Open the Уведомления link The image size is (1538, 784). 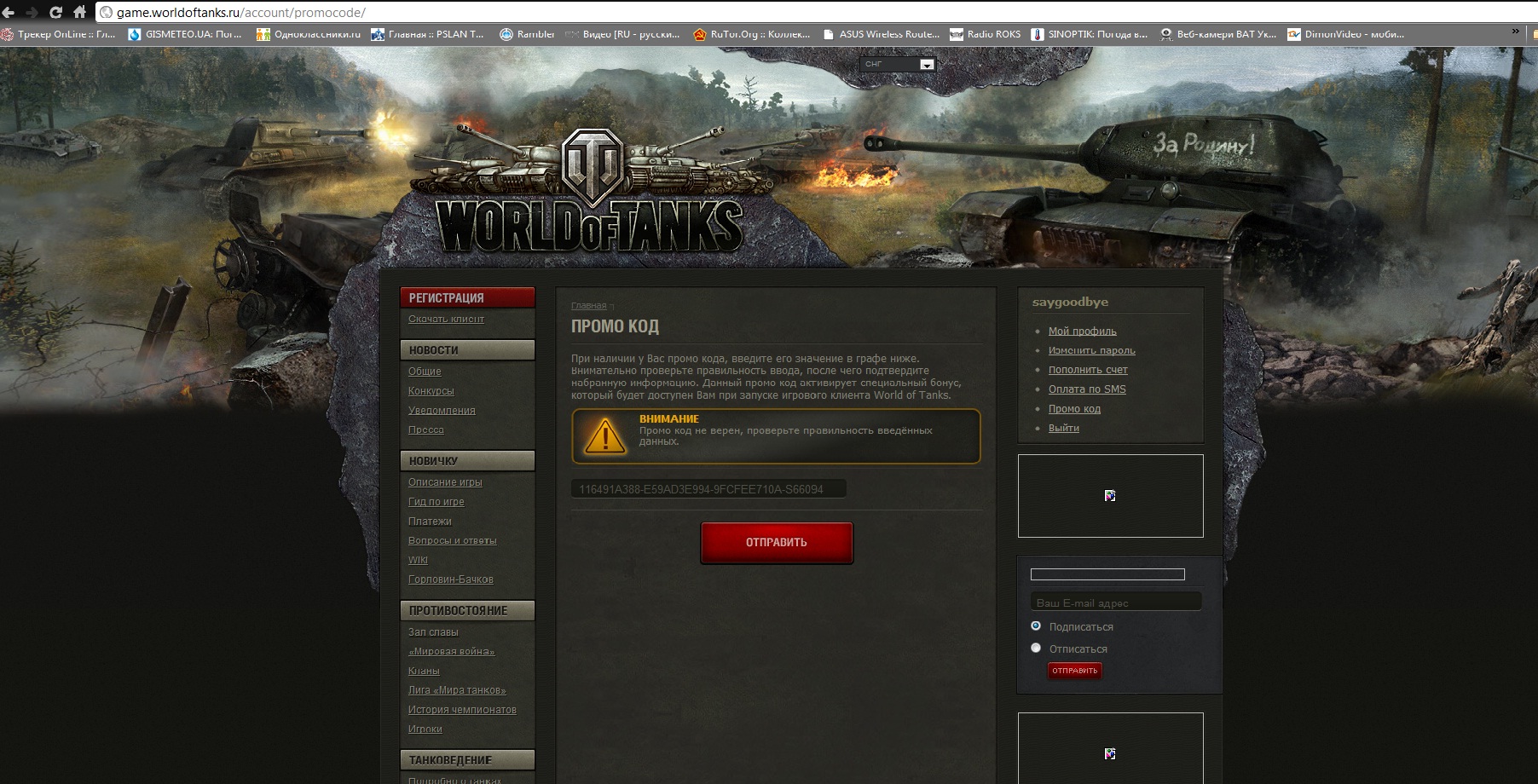coord(442,411)
